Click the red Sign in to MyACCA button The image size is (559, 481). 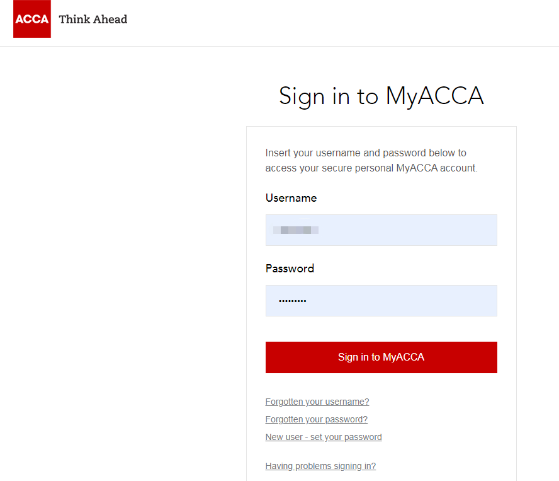click(x=381, y=357)
